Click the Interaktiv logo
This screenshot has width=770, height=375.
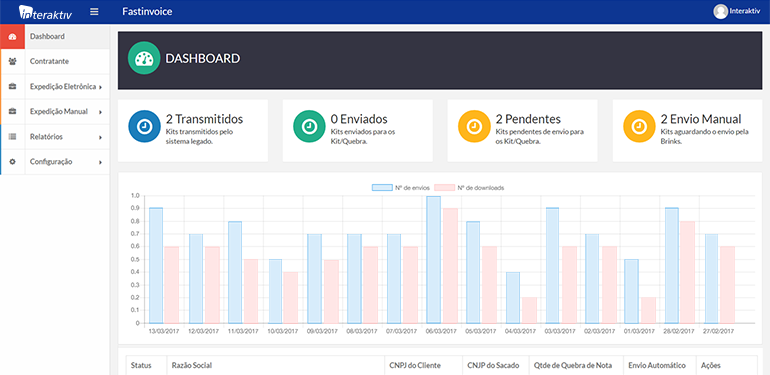pyautogui.click(x=46, y=12)
